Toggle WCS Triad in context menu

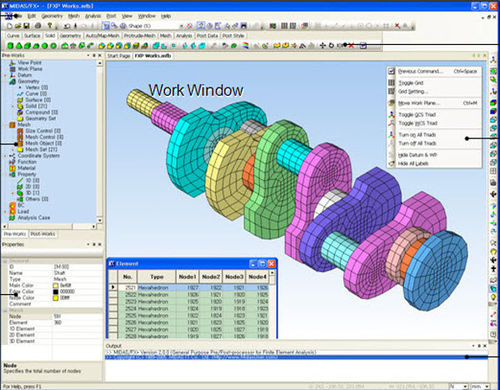(x=418, y=123)
